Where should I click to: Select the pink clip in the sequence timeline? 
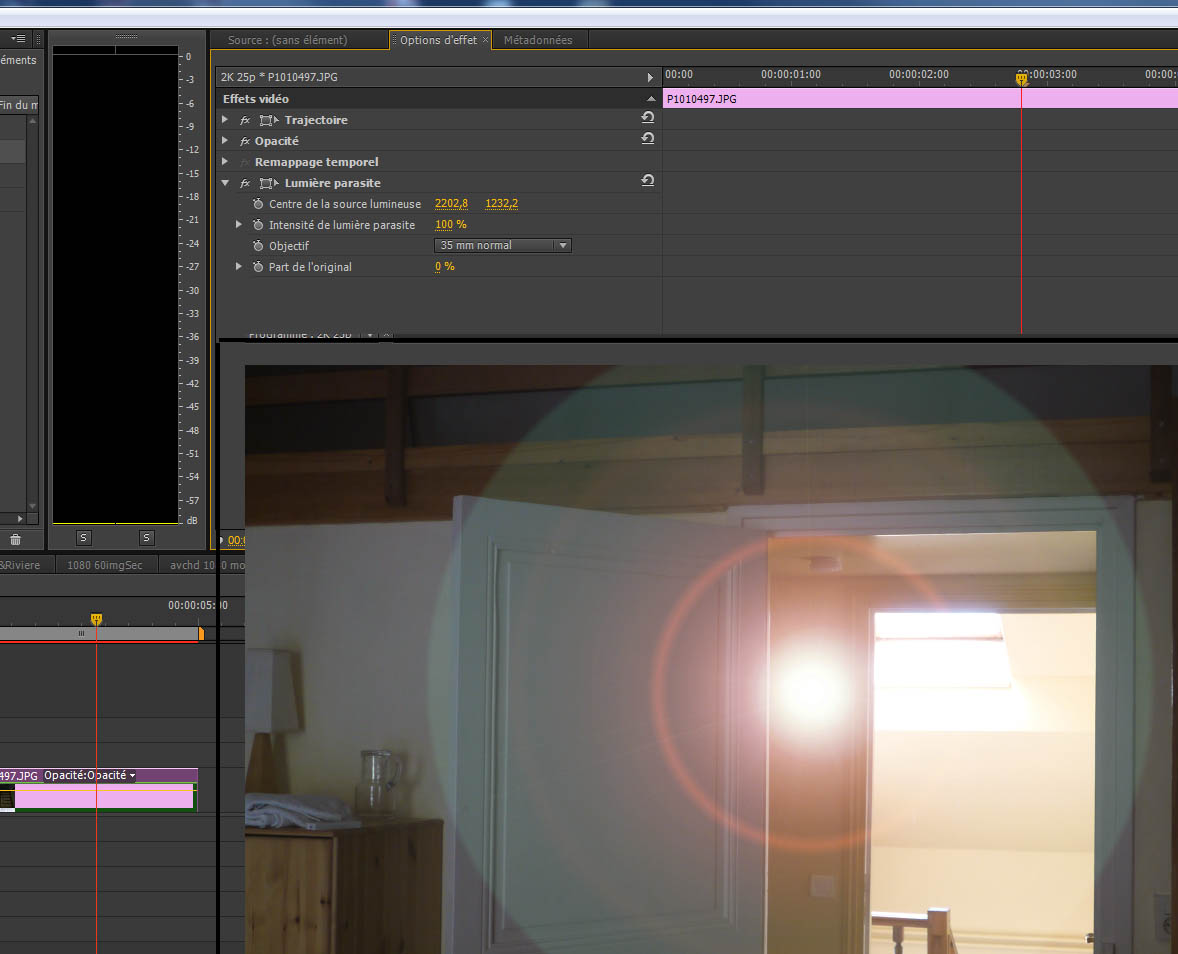104,796
